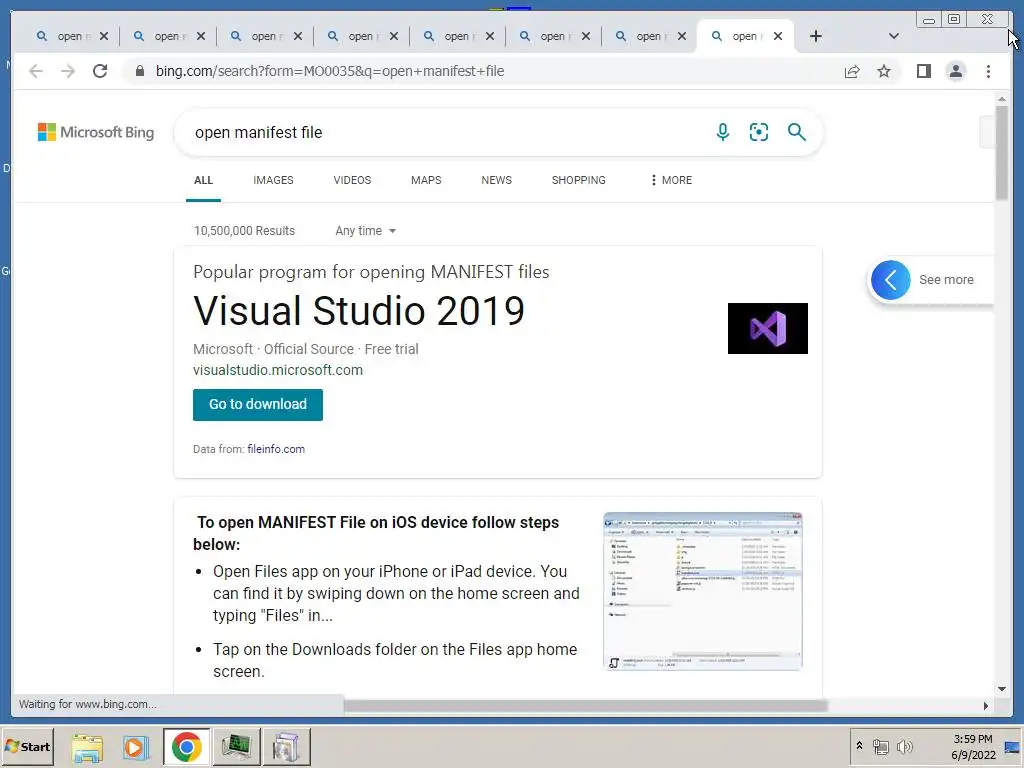Select the ALL results tab
The width and height of the screenshot is (1024, 768).
(x=203, y=180)
